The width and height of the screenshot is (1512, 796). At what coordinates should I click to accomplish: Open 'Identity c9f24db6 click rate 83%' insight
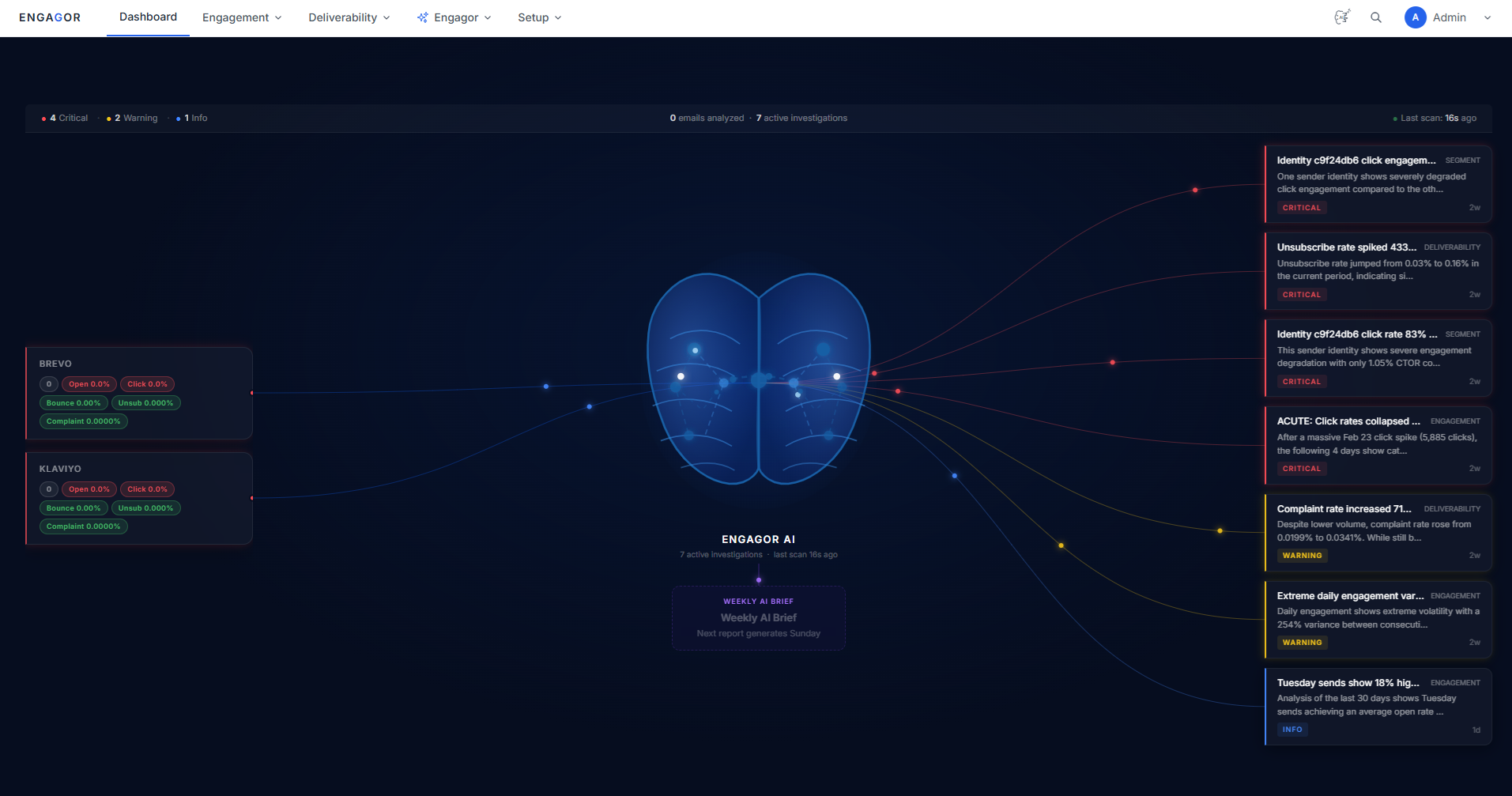point(1378,358)
